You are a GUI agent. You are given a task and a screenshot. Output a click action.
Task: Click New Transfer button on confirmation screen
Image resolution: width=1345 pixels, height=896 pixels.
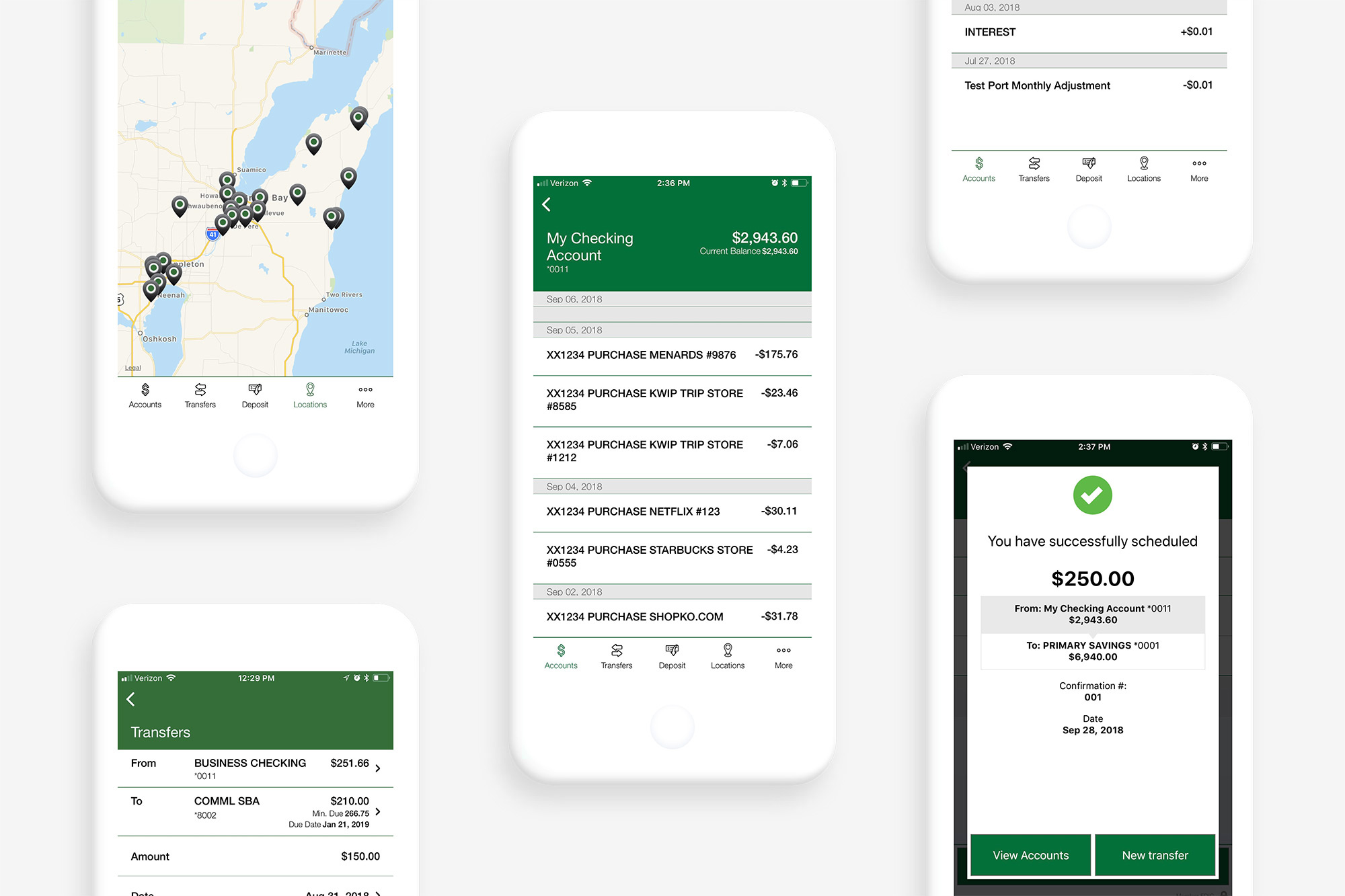pyautogui.click(x=1153, y=854)
